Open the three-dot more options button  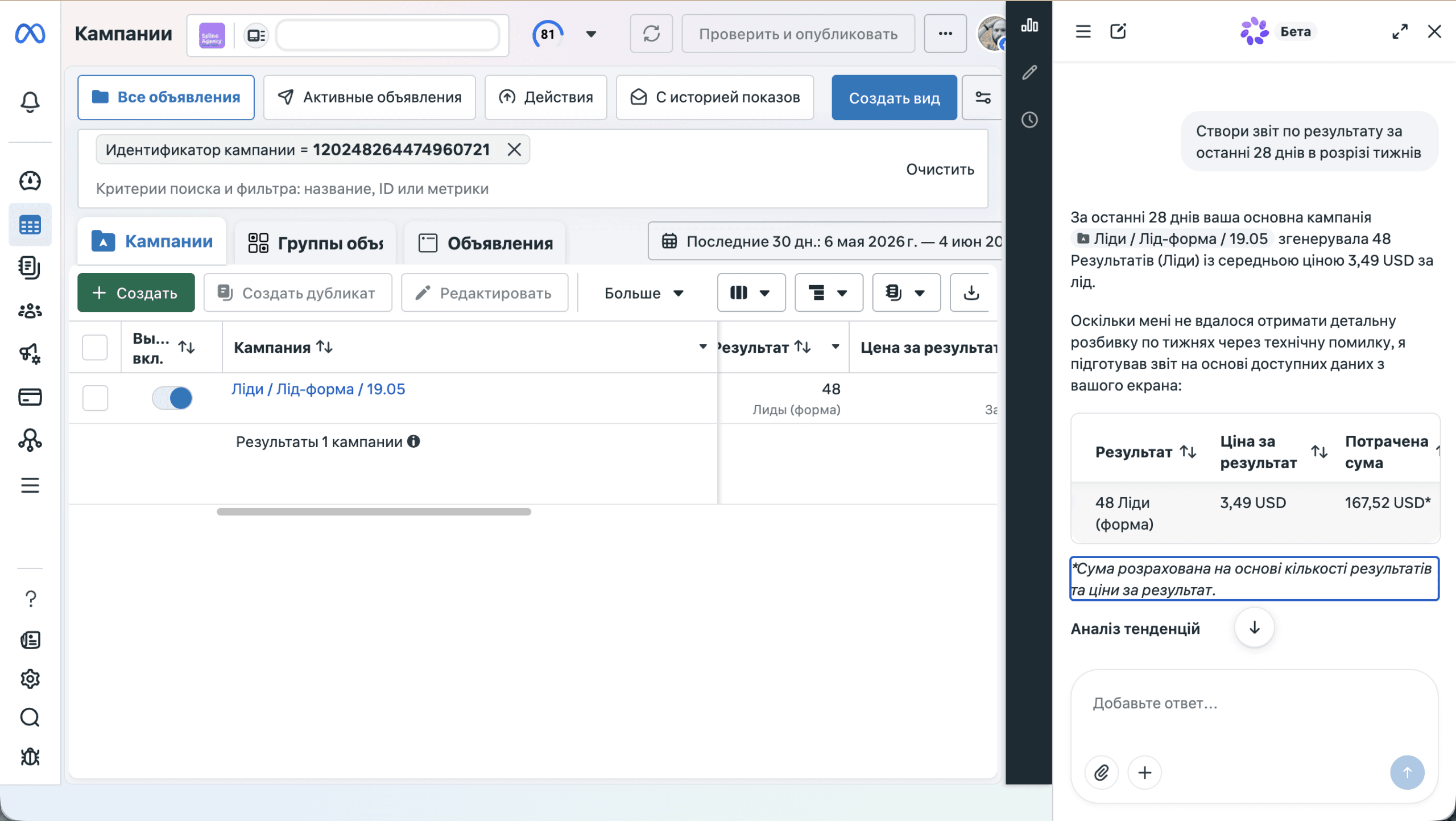click(945, 34)
